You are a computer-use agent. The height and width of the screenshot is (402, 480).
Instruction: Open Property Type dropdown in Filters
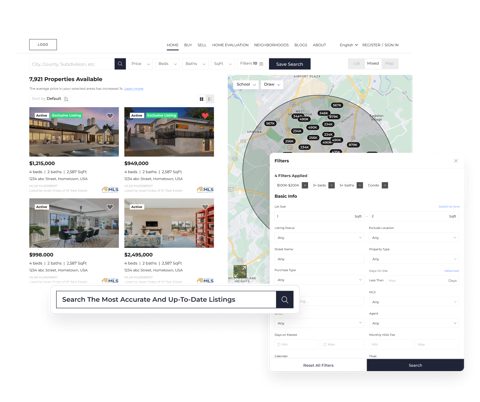(414, 259)
